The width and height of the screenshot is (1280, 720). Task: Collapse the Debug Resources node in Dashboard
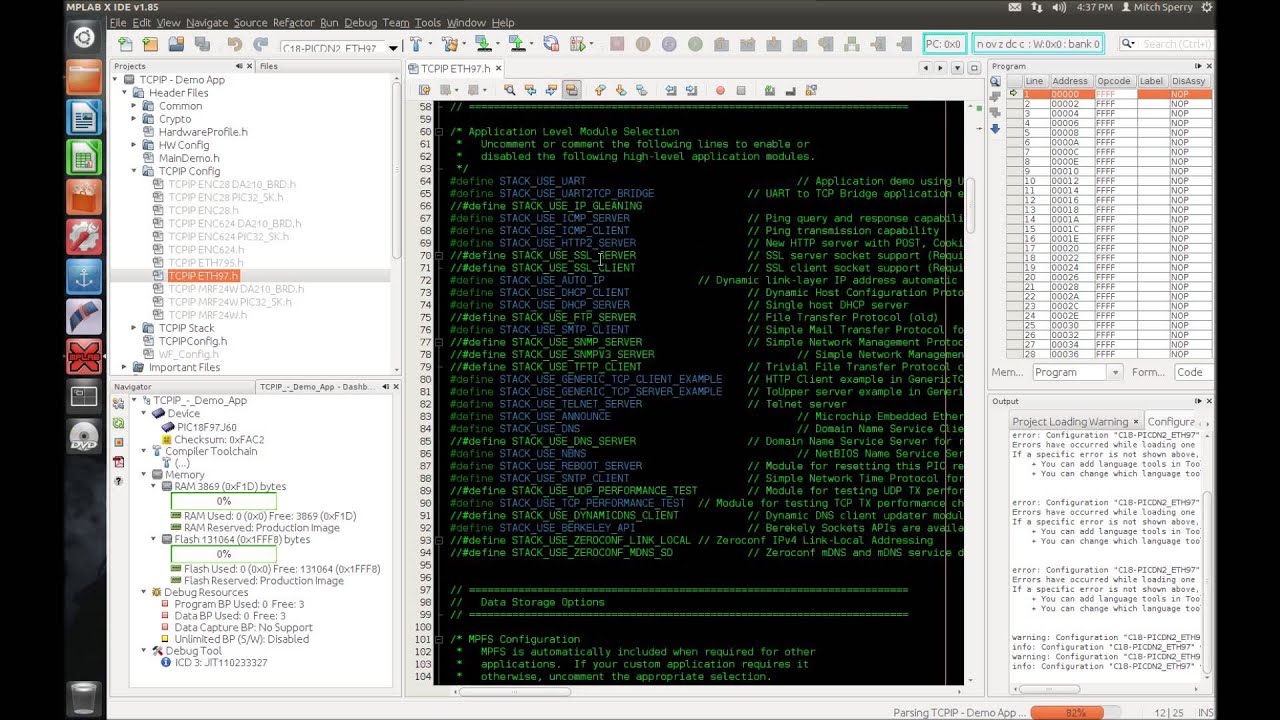point(143,592)
